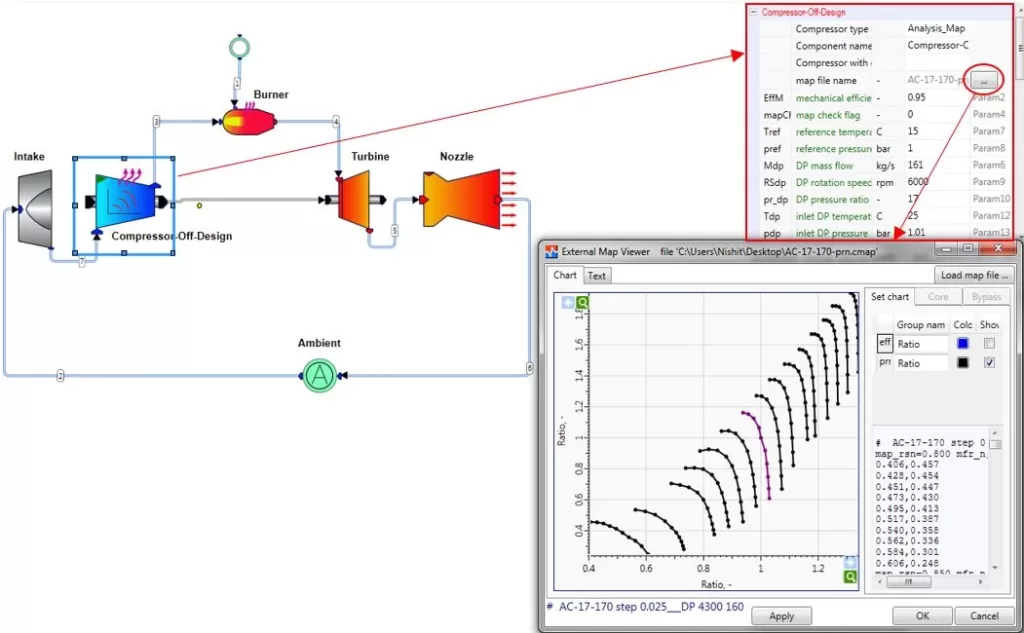
Task: Click reference pressure value 1
Action: tap(910, 148)
